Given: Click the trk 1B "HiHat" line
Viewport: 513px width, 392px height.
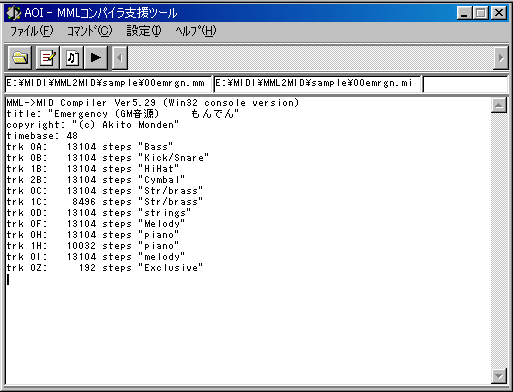Looking at the screenshot, I should (93, 169).
